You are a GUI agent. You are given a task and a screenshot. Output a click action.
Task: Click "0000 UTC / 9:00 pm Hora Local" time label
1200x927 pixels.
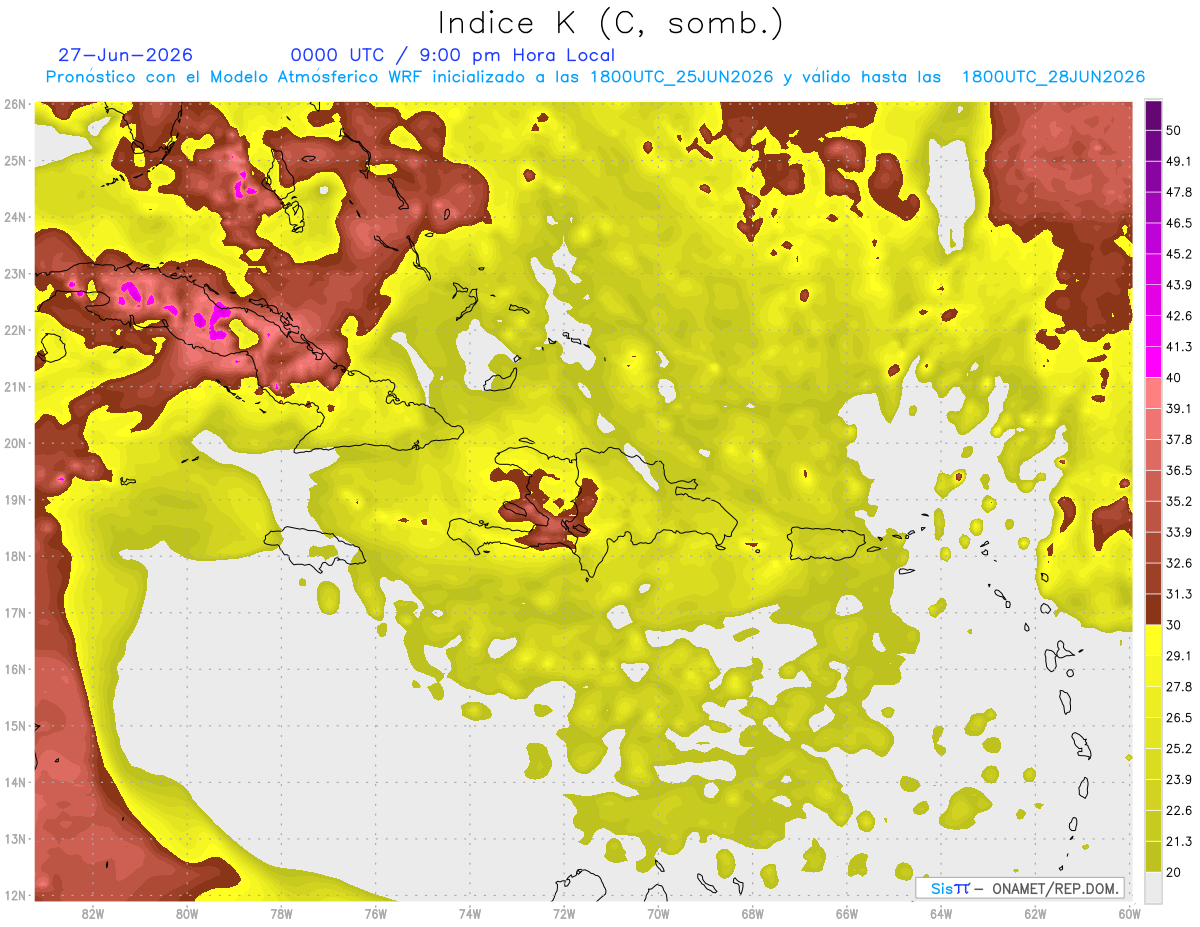[453, 55]
